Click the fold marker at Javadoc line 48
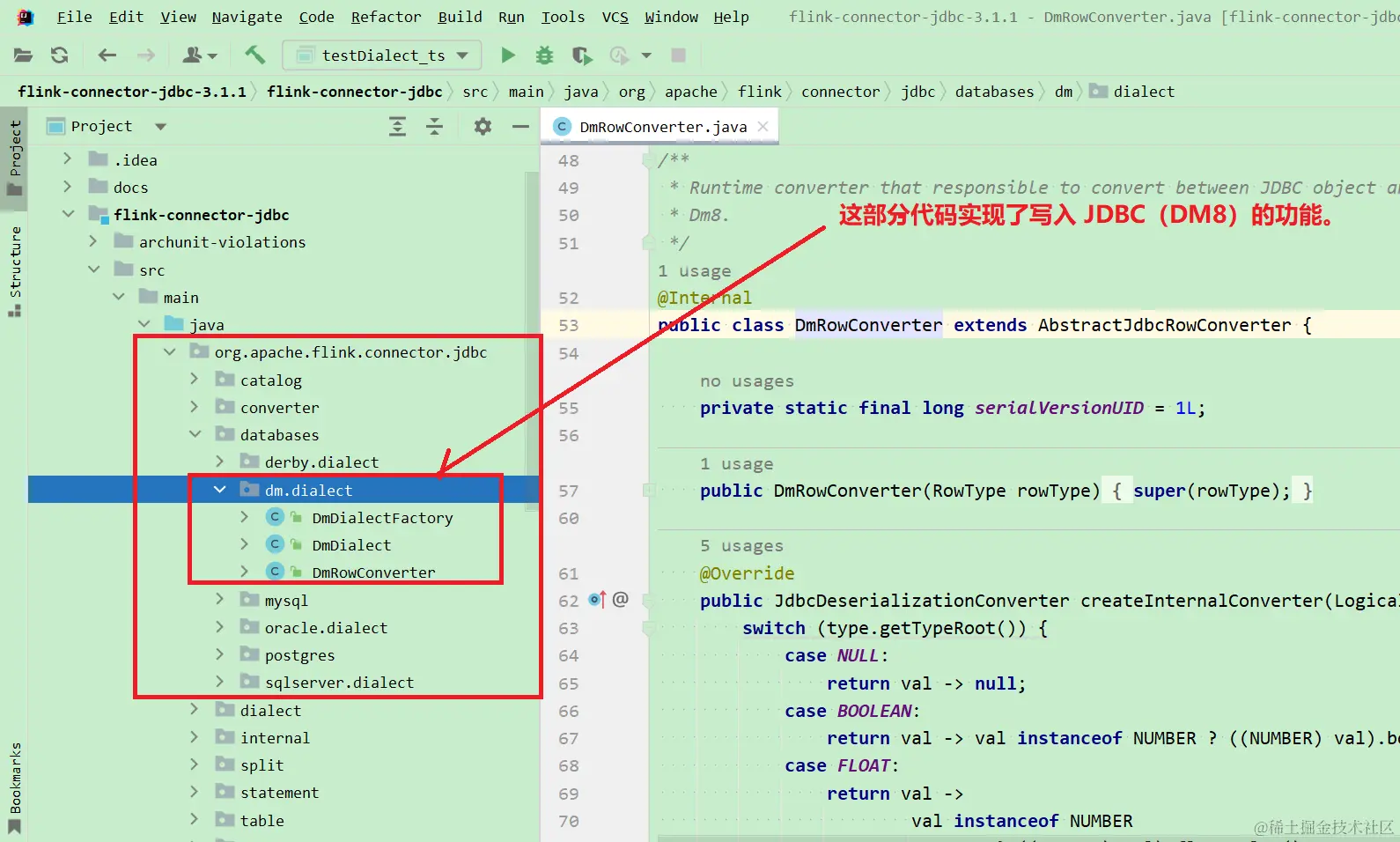The width and height of the screenshot is (1400, 842). tap(648, 160)
